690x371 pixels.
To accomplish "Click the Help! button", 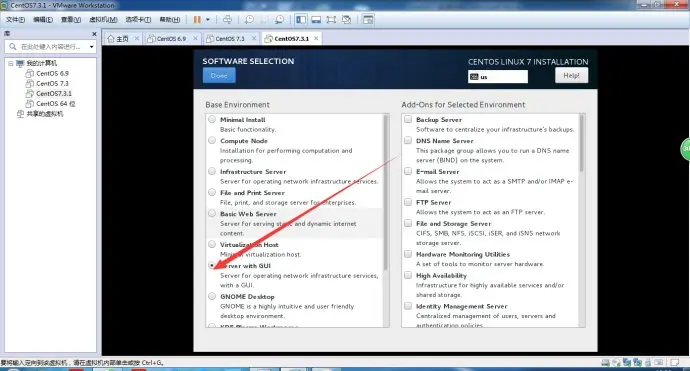I will (571, 76).
